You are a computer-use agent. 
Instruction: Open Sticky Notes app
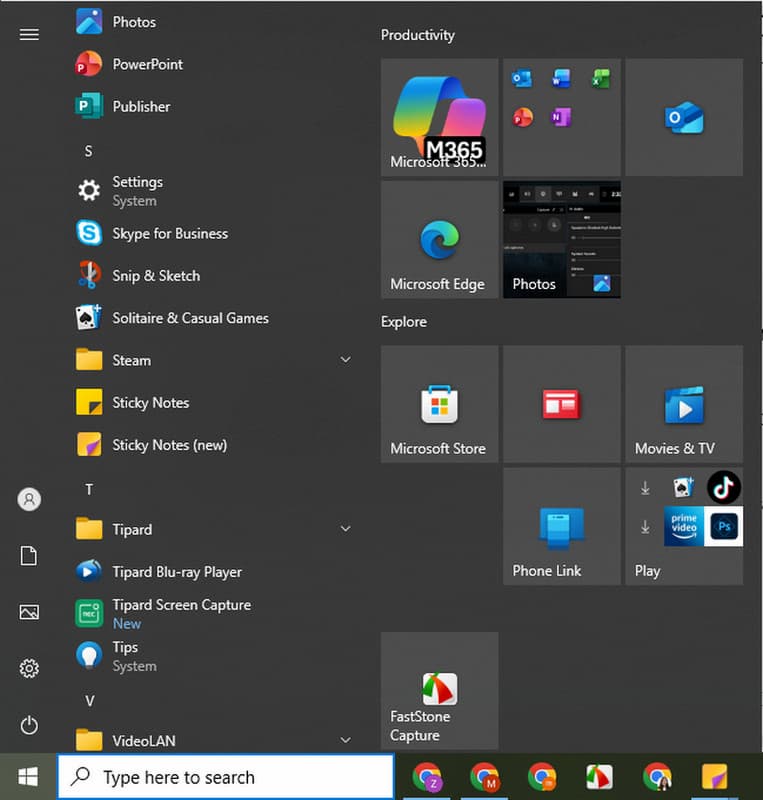point(214,403)
